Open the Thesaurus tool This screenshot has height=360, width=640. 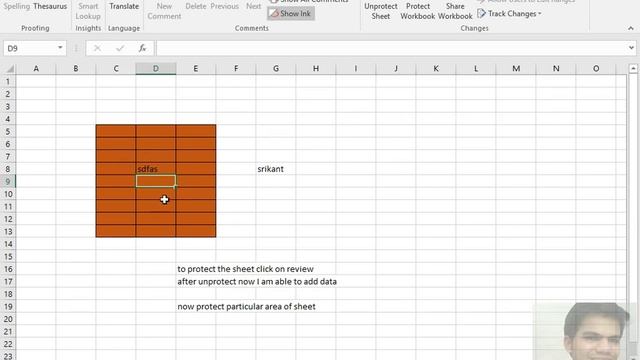coord(50,7)
